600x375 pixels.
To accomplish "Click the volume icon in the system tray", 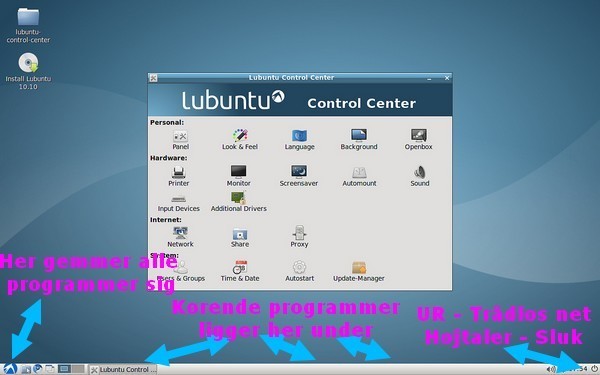I will [x=551, y=369].
